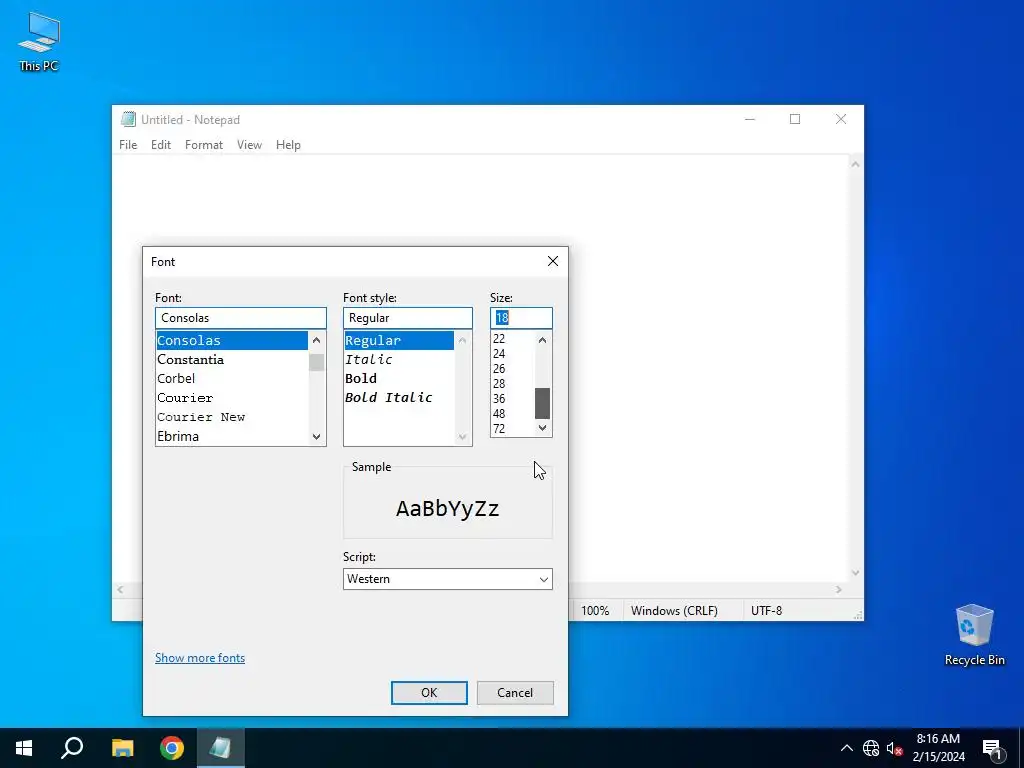Follow the Show more fonts link
The width and height of the screenshot is (1024, 768).
200,658
